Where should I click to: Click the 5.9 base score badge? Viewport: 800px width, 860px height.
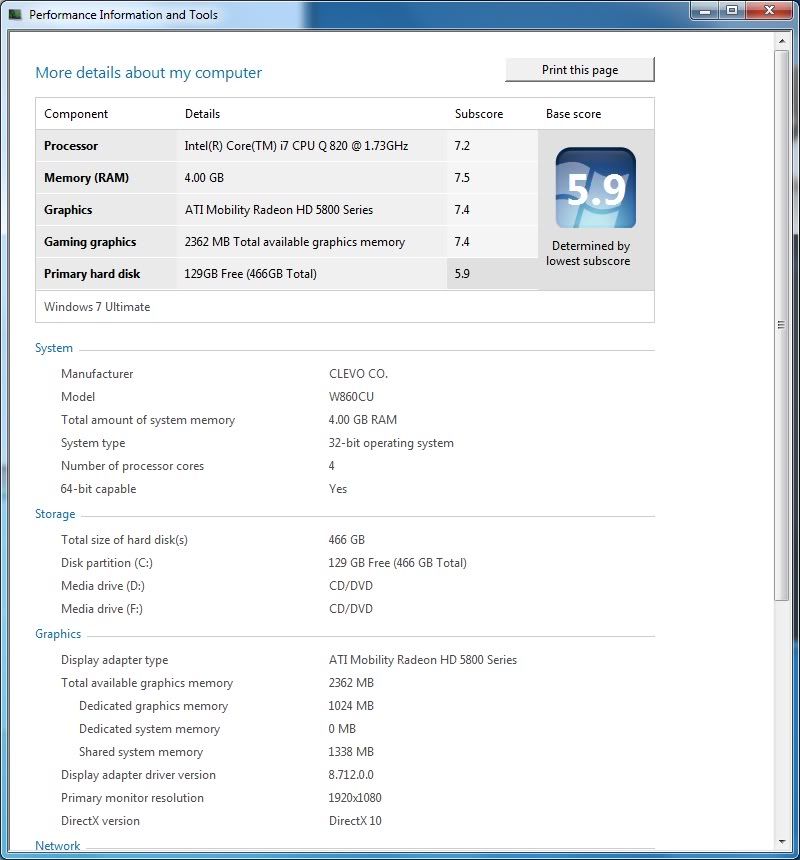[595, 188]
